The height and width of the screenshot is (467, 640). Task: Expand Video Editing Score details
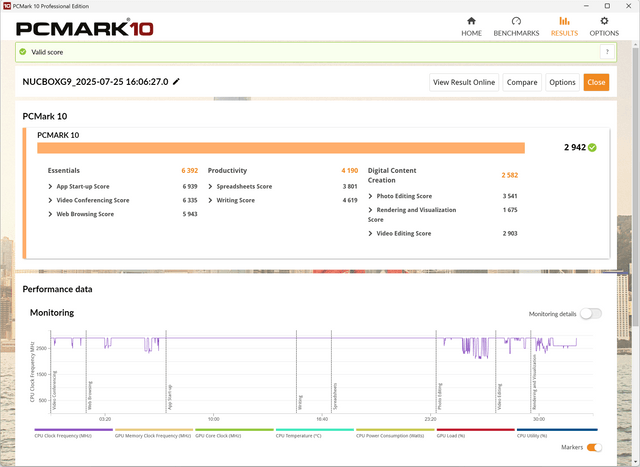tap(370, 234)
